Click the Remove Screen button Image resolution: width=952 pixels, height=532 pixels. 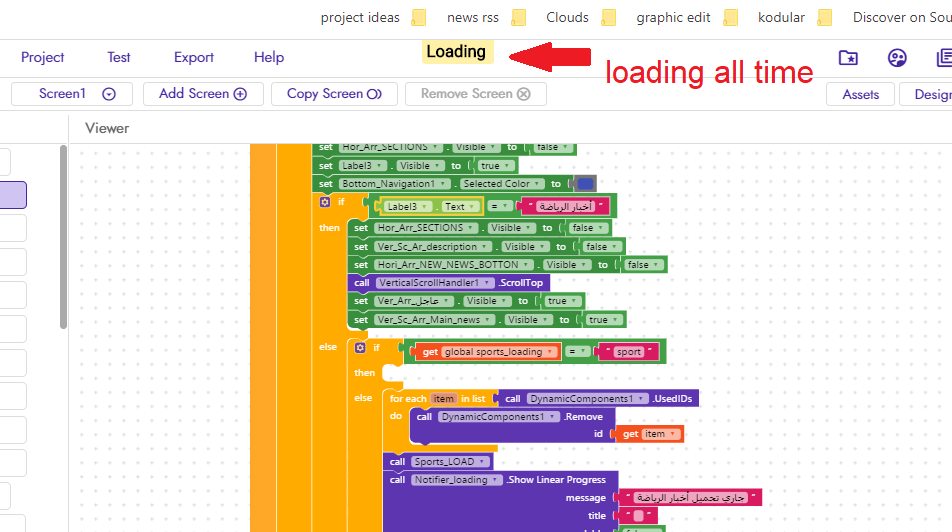pos(476,94)
